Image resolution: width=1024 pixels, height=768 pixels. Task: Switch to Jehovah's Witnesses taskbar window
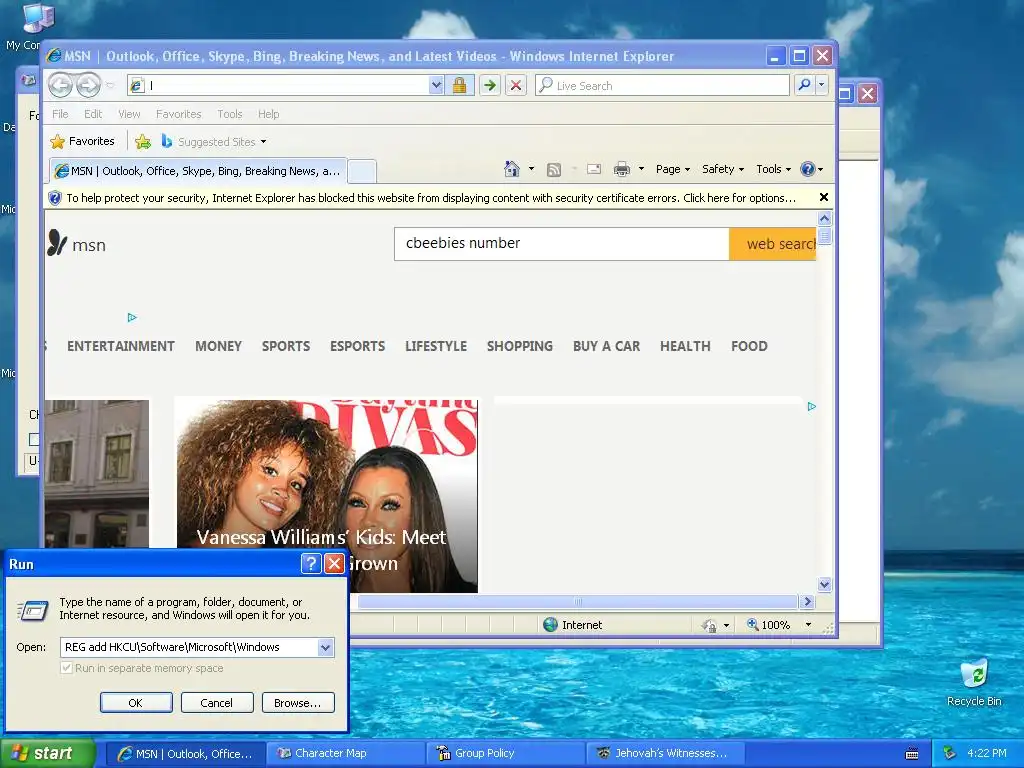point(666,754)
